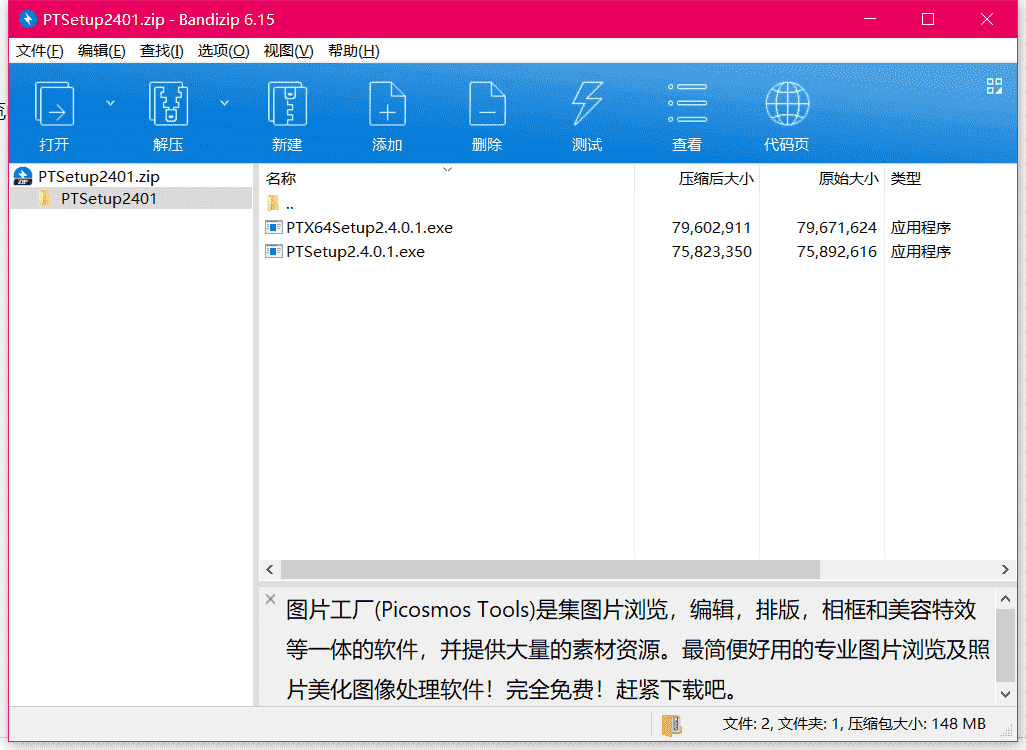
Task: Click the zip icon beside PTSetup2401.zip
Action: (x=23, y=176)
